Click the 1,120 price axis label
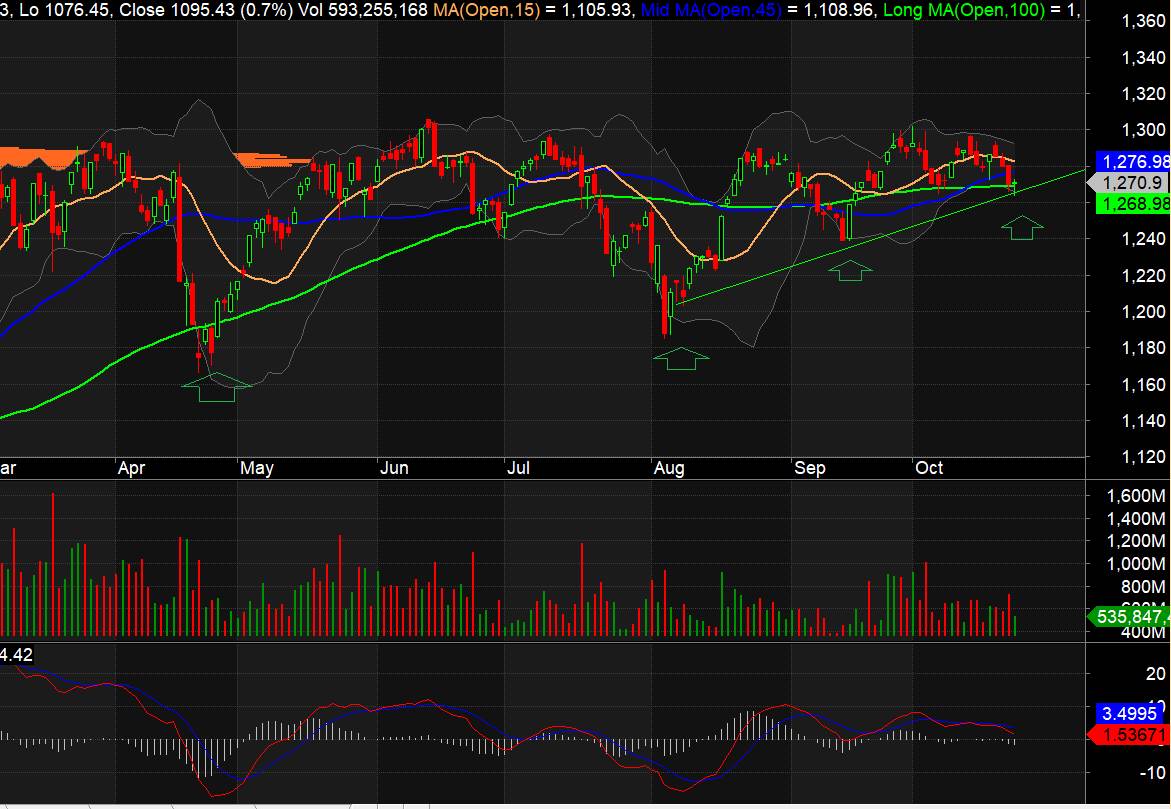This screenshot has height=809, width=1171. 1143,457
